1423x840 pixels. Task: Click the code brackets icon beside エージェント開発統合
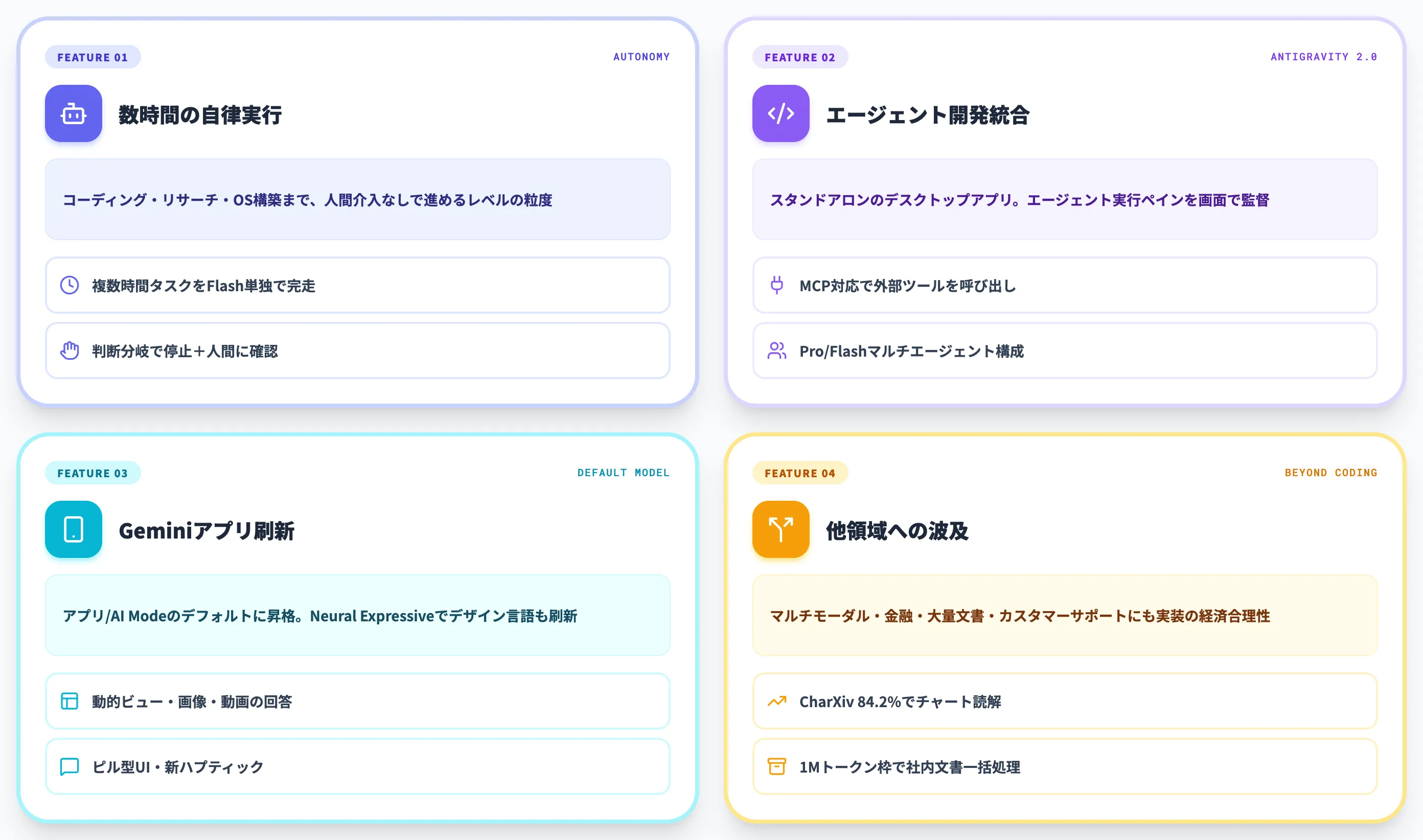click(x=781, y=113)
